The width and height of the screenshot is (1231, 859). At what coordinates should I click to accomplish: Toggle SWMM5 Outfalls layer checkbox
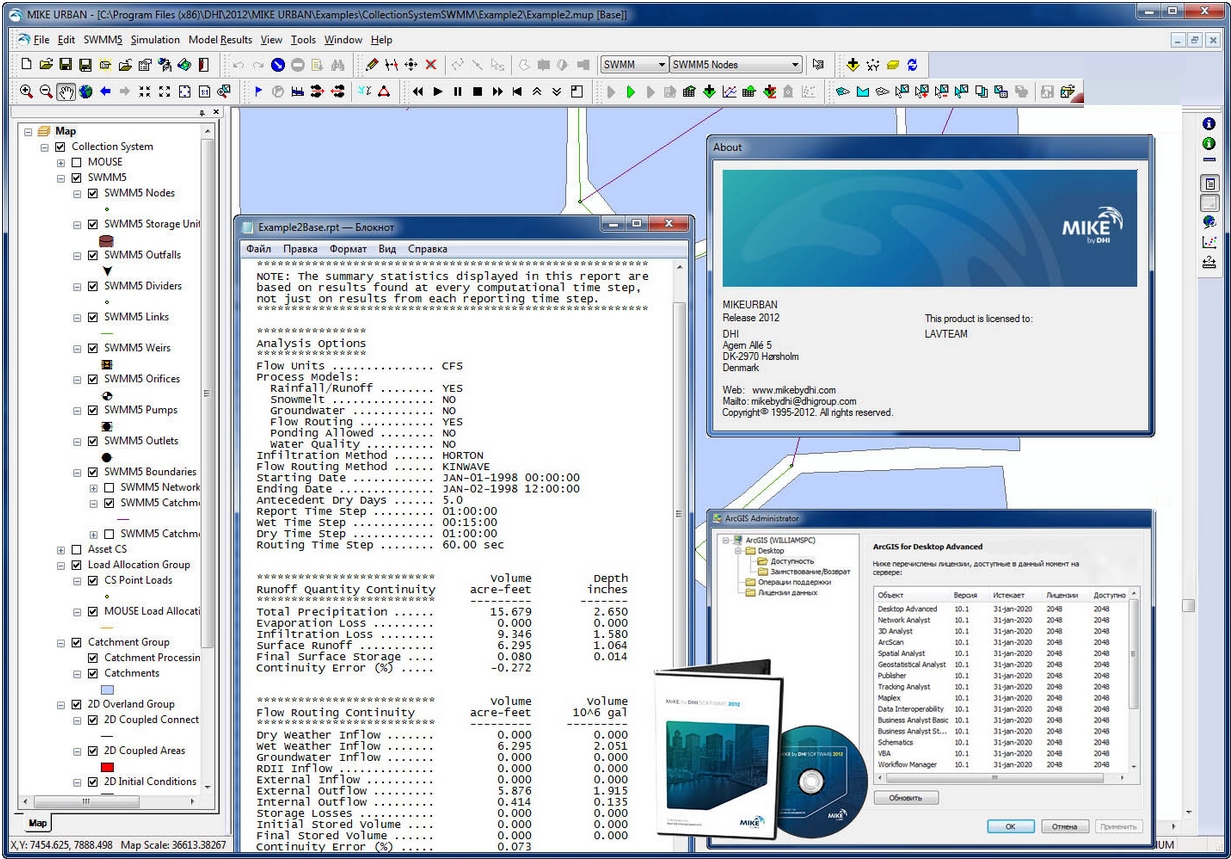(x=93, y=255)
